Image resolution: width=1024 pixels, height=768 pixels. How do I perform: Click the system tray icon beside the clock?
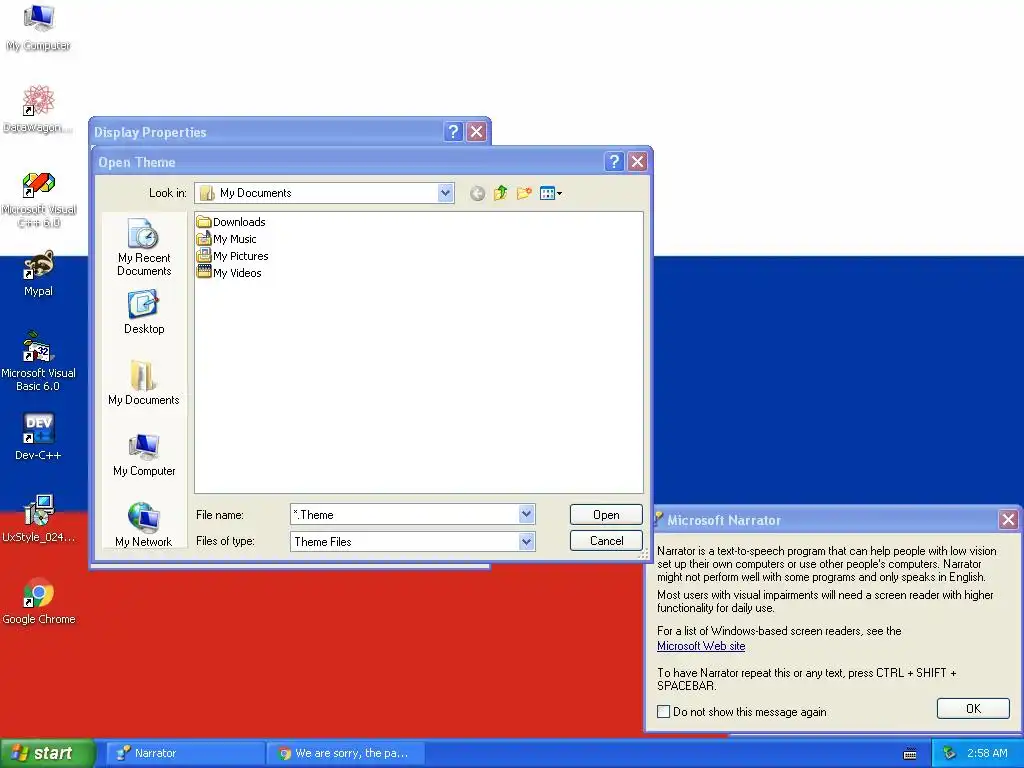[950, 754]
